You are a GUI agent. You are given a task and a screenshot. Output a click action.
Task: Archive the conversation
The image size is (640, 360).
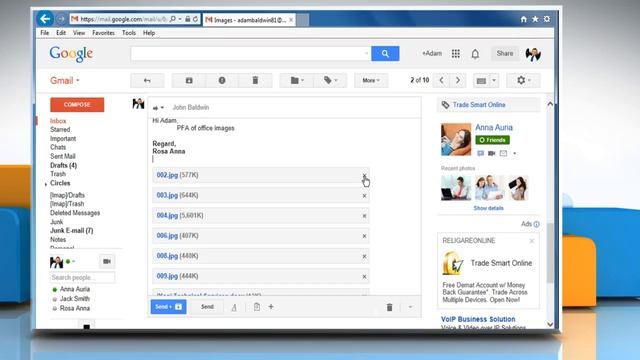(x=189, y=80)
